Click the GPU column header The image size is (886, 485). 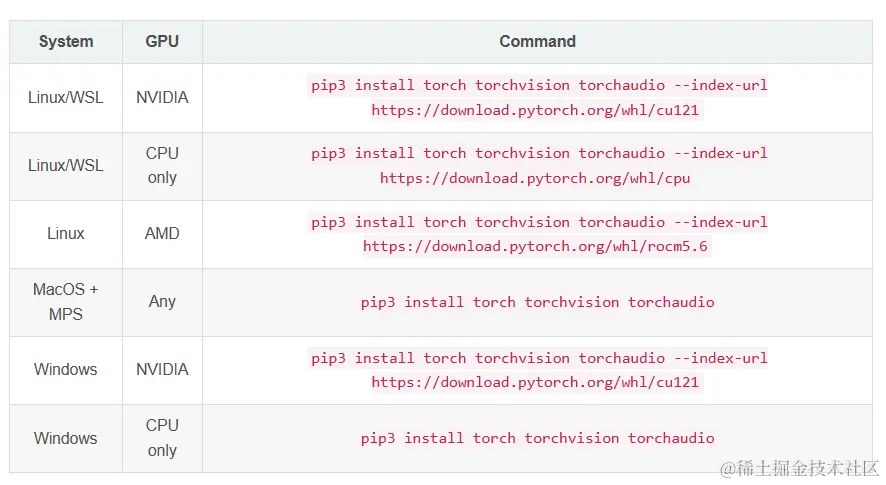click(x=162, y=42)
